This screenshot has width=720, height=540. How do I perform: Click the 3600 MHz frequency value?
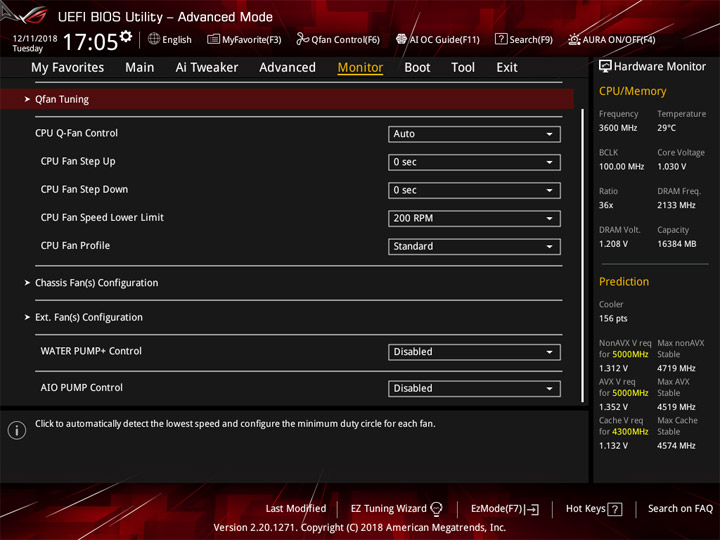tap(618, 128)
